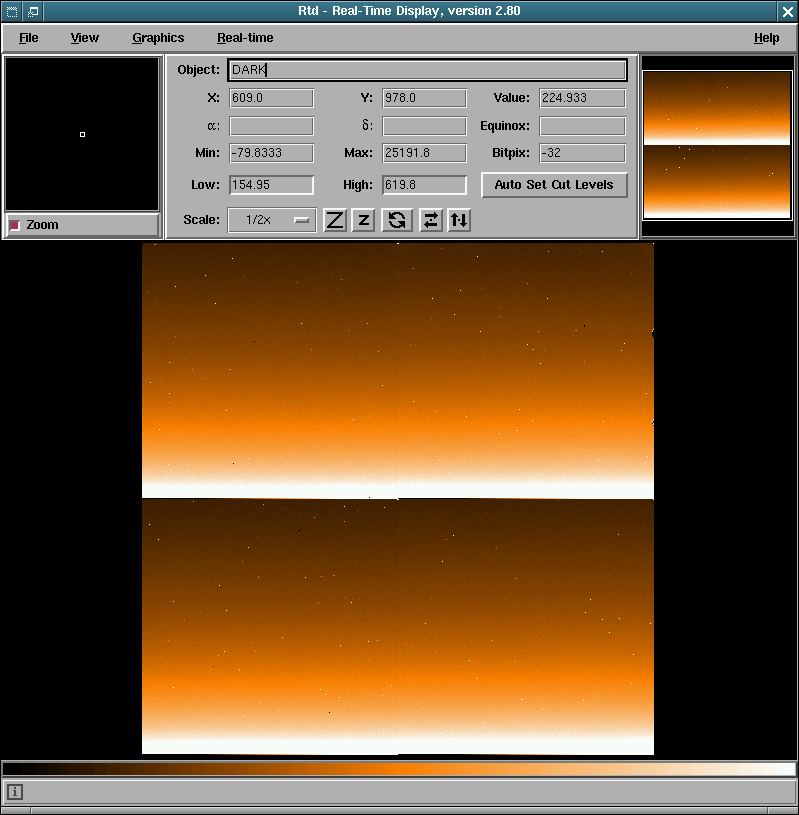Click the Low cut level field

[271, 185]
